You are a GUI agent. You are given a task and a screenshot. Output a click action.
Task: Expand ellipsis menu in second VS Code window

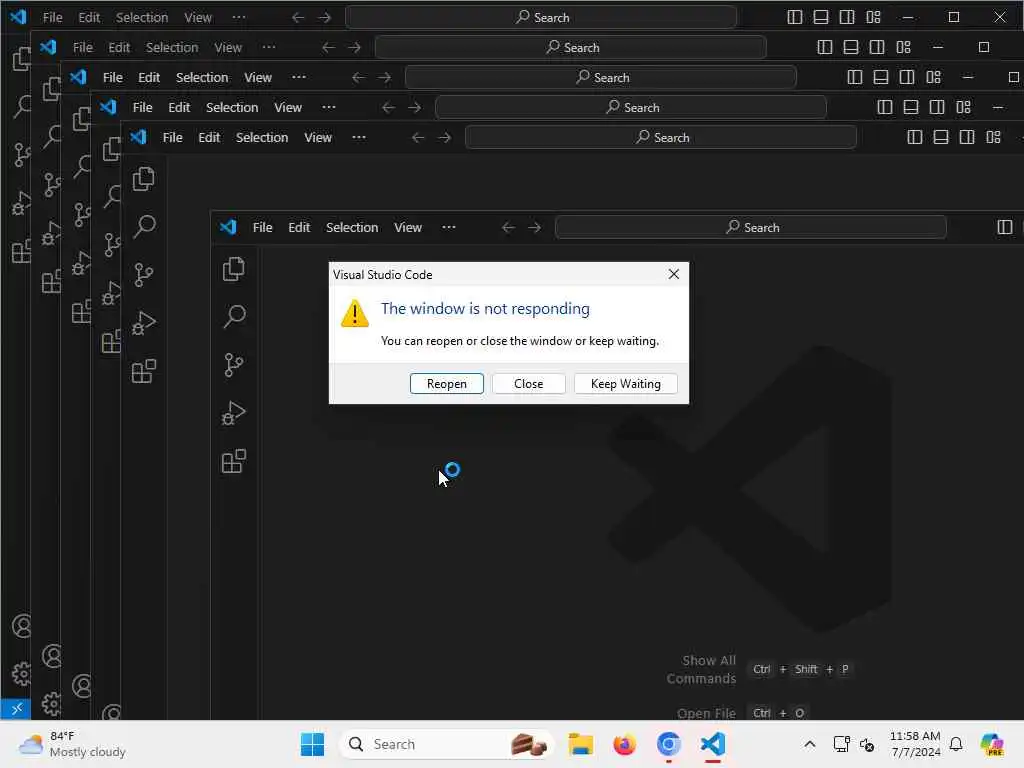[x=359, y=137]
